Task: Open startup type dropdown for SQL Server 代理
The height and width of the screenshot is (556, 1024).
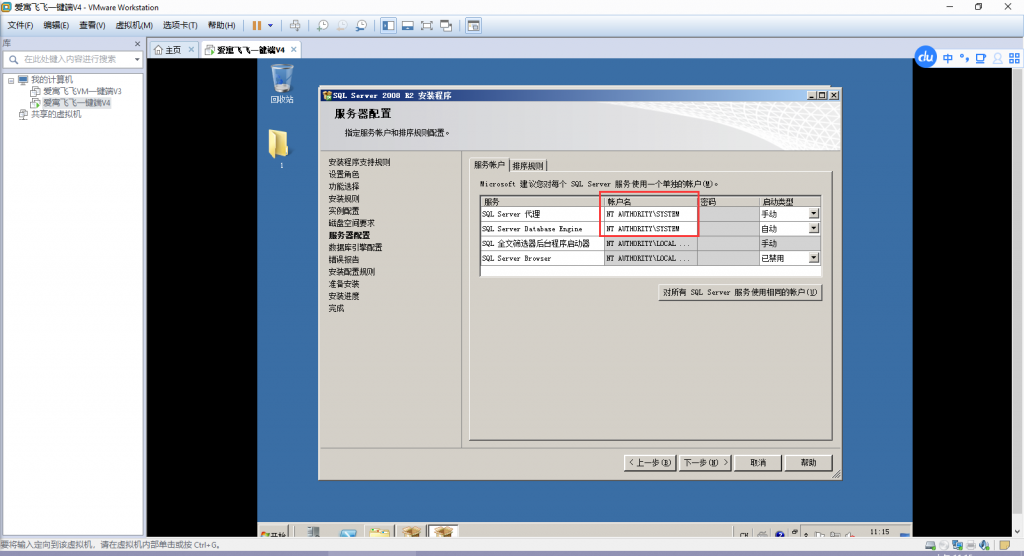Action: pyautogui.click(x=814, y=214)
